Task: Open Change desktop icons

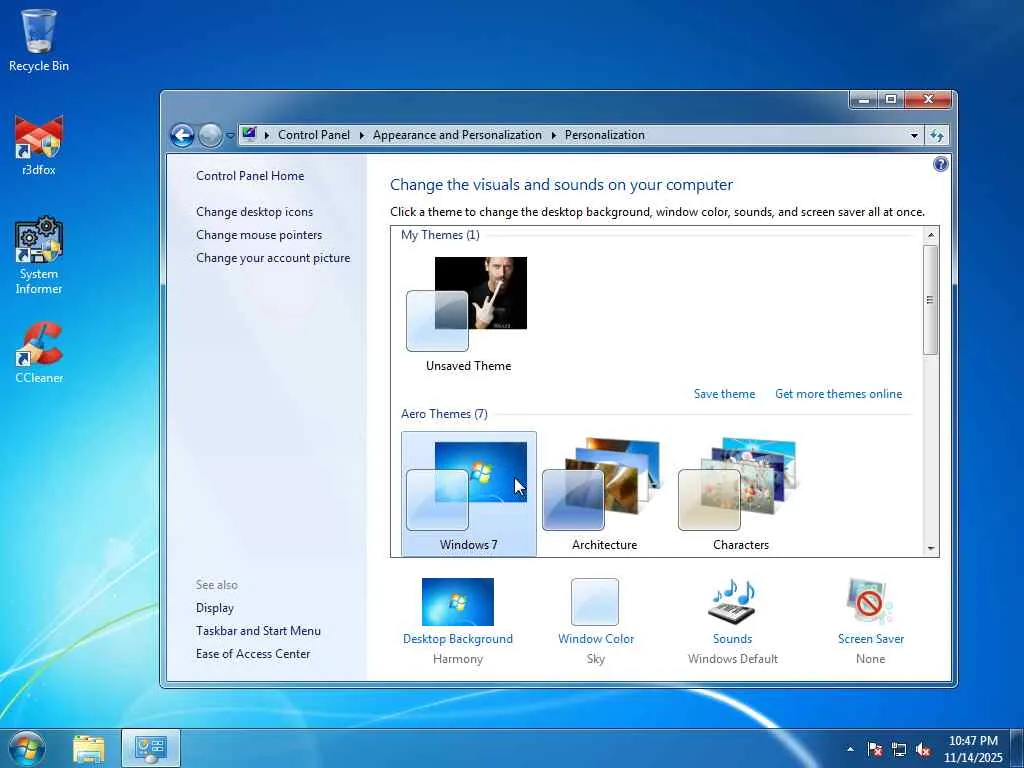Action: 254,212
